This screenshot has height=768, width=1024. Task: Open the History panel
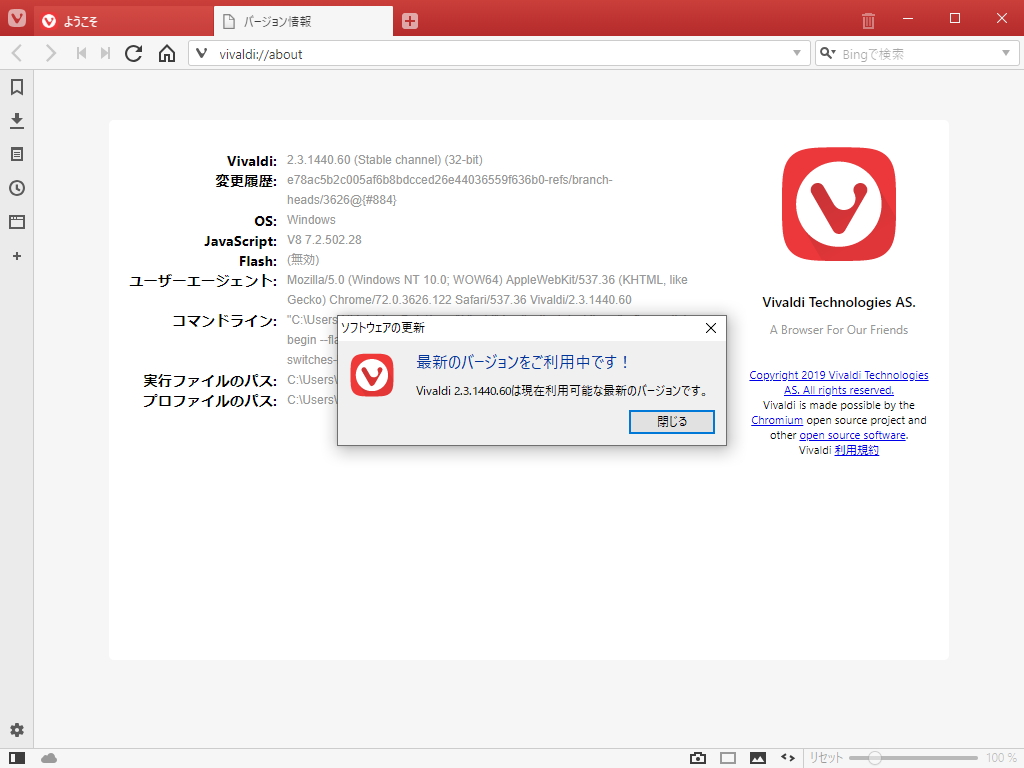pos(16,188)
